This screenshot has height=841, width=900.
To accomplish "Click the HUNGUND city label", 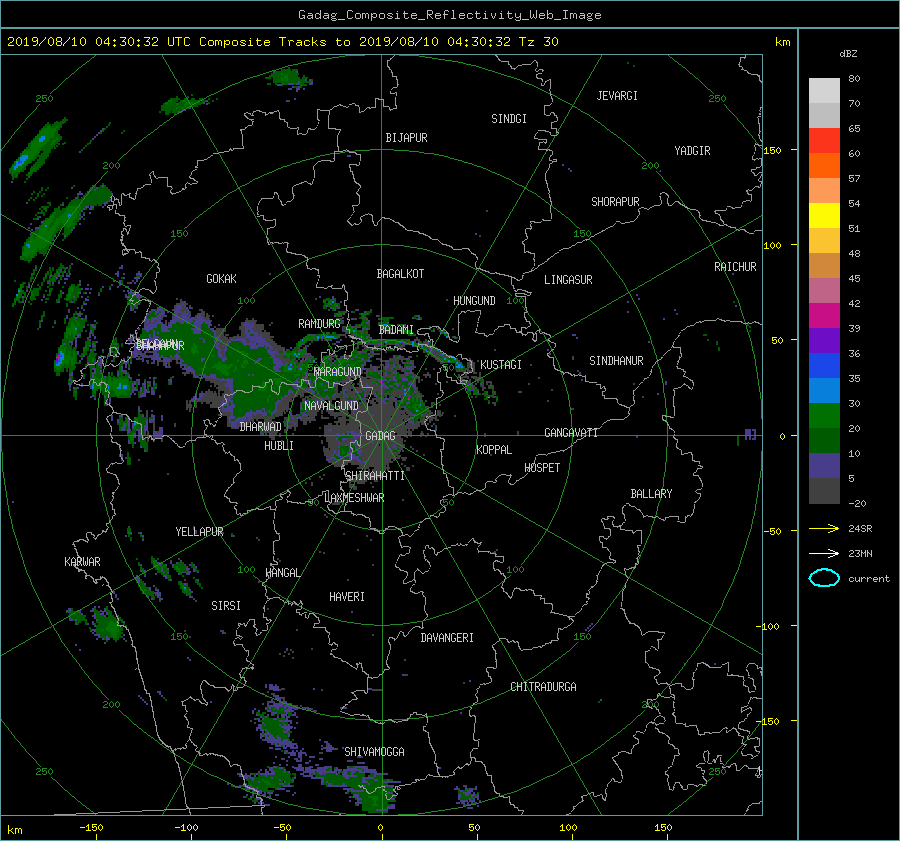I will coord(474,301).
